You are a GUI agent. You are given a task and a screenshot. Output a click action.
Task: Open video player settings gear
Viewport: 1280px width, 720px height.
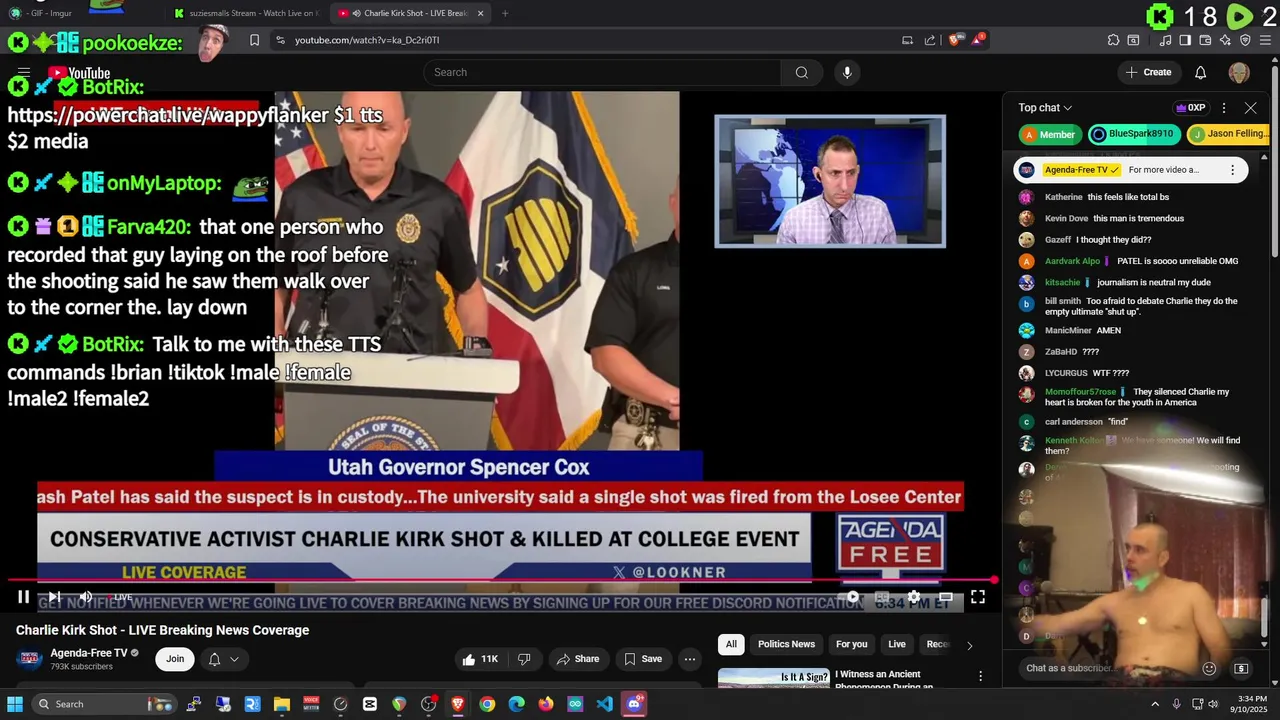[x=914, y=597]
